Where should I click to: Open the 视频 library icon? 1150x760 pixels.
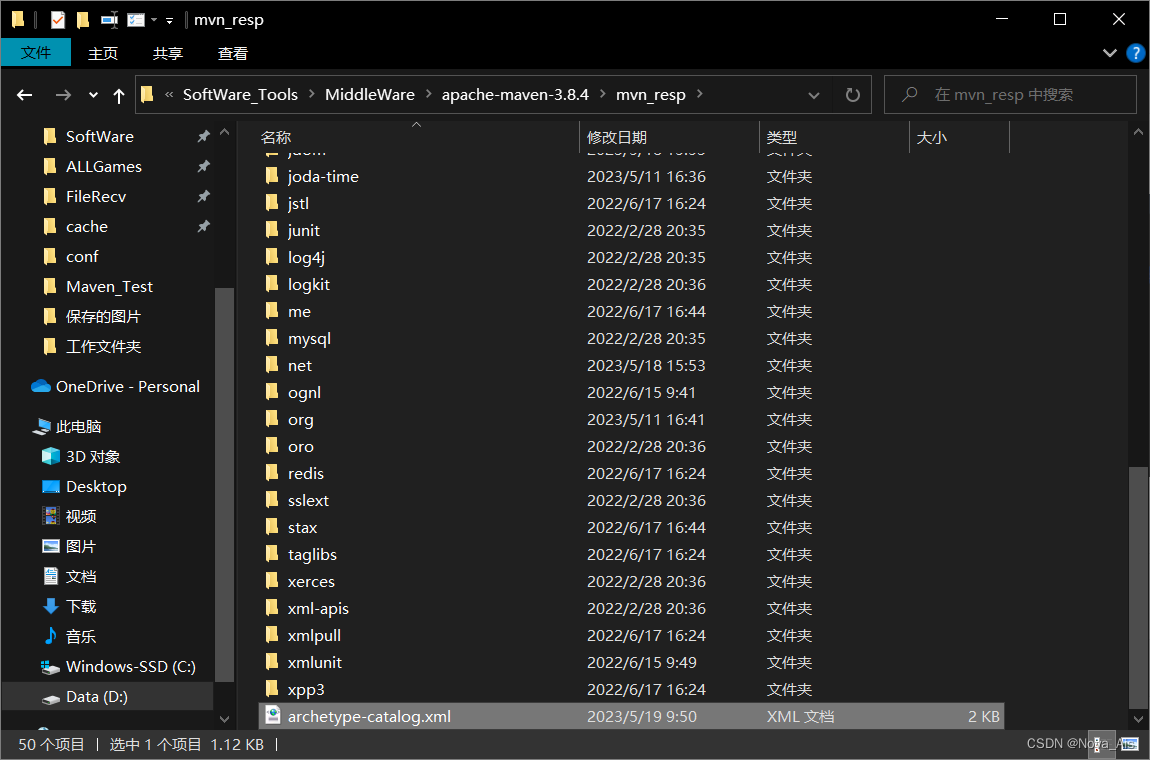(x=51, y=516)
